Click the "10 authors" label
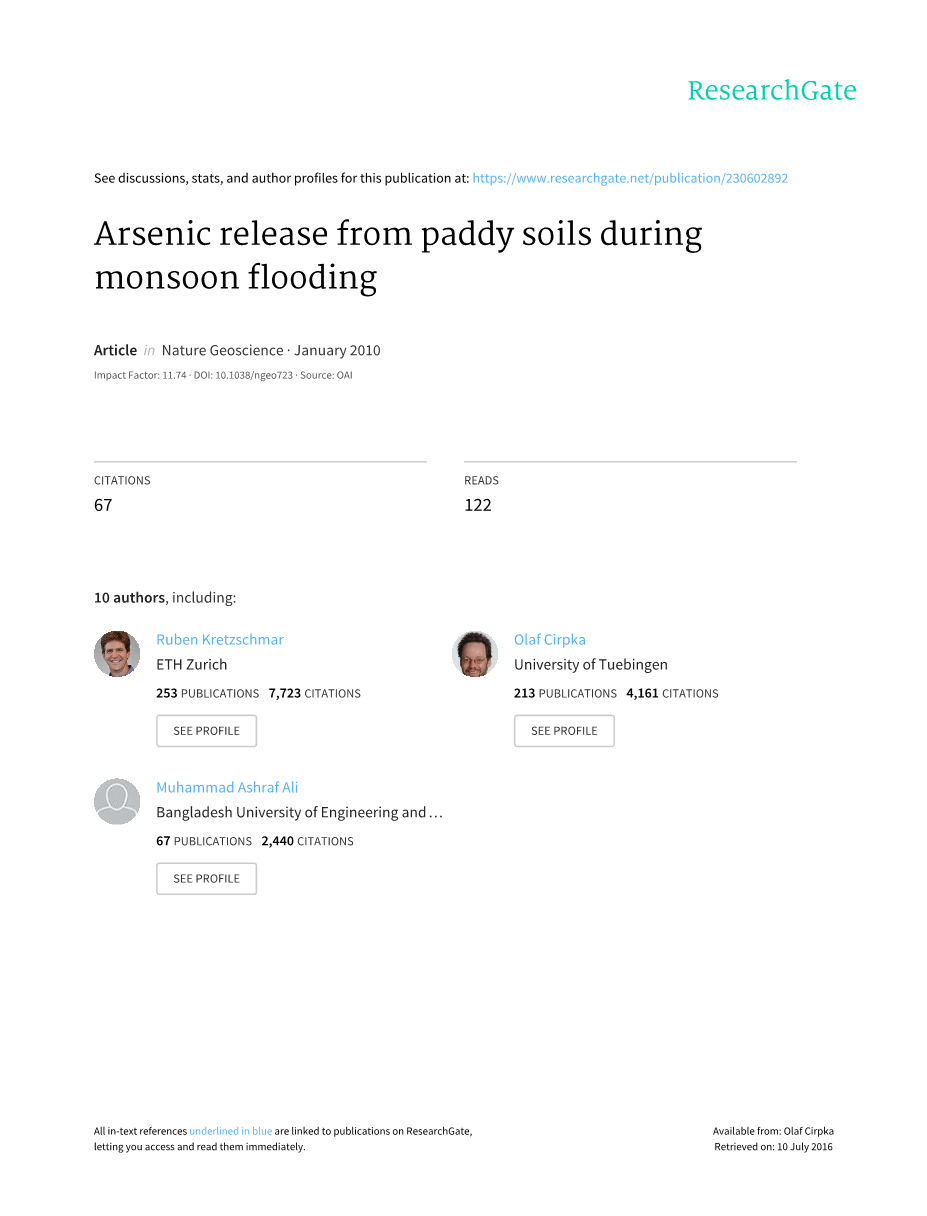927x1216 pixels. pyautogui.click(x=129, y=598)
